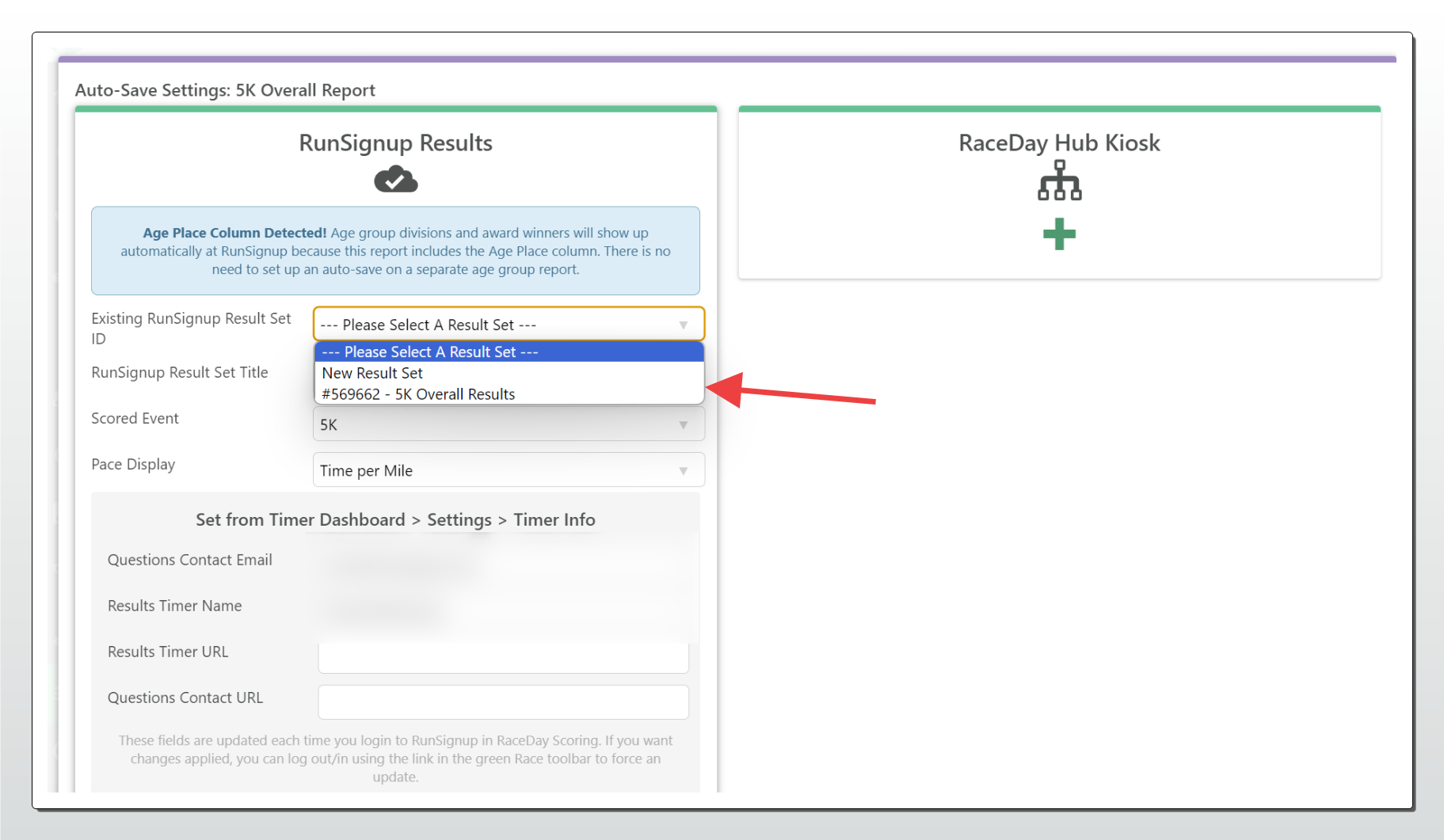Click the Questions Contact URL input field
Screen dimensions: 1444x840
click(x=503, y=702)
